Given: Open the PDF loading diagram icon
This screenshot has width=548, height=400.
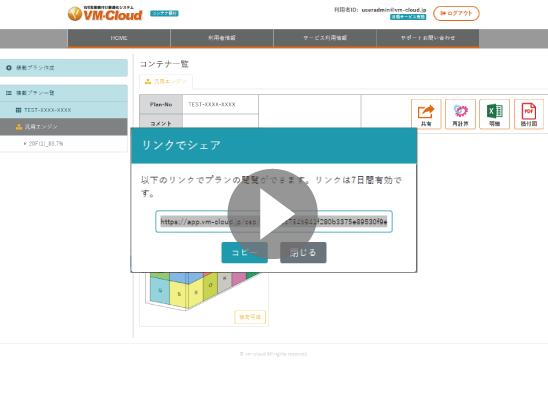Looking at the screenshot, I should (529, 114).
